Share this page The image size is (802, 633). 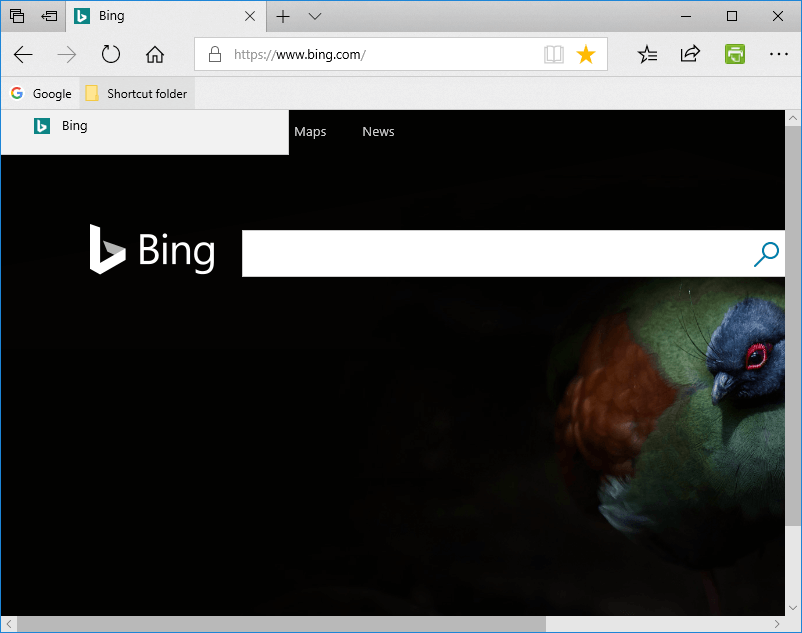(x=690, y=54)
